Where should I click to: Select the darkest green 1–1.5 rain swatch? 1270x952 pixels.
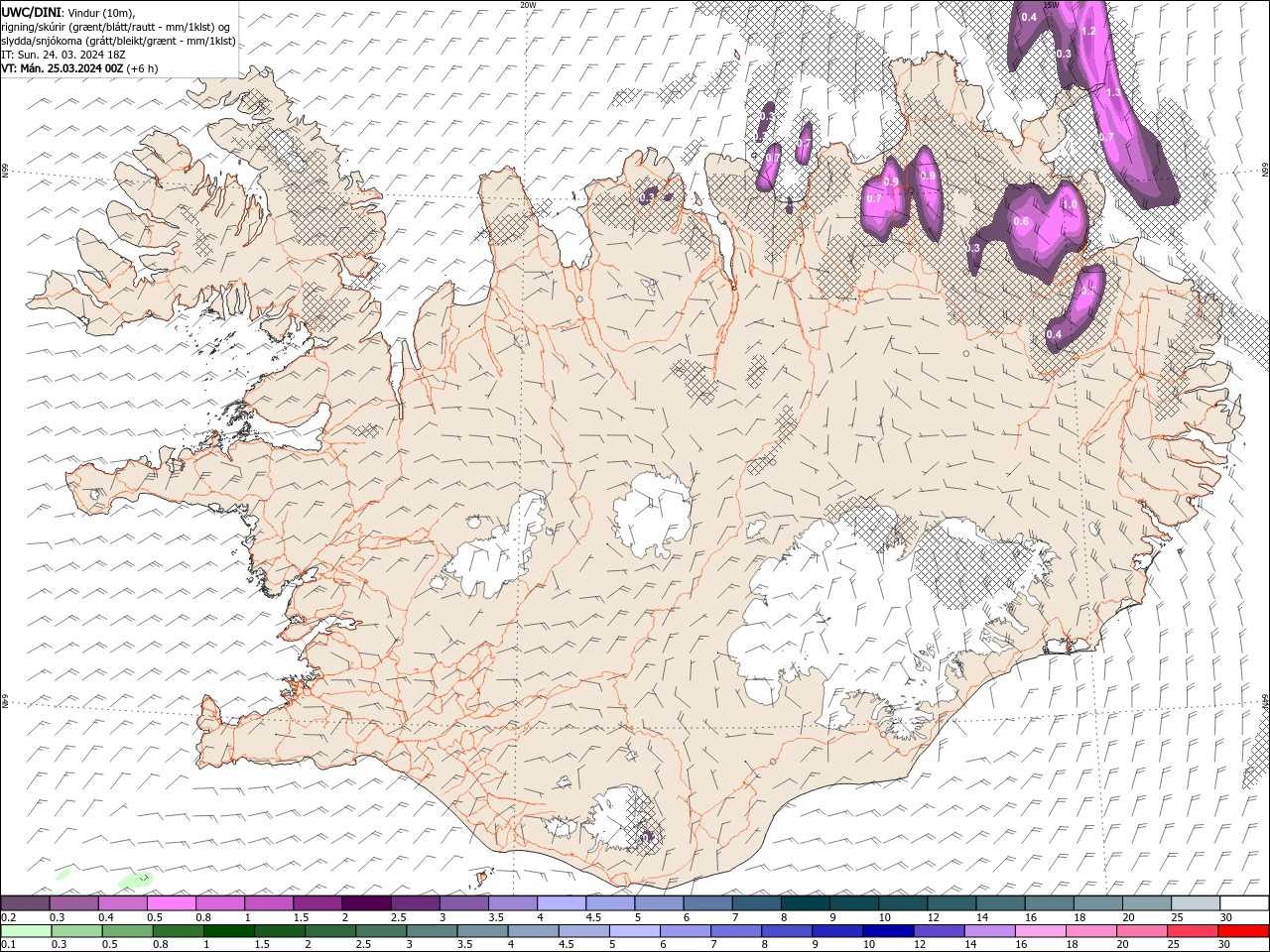click(228, 931)
